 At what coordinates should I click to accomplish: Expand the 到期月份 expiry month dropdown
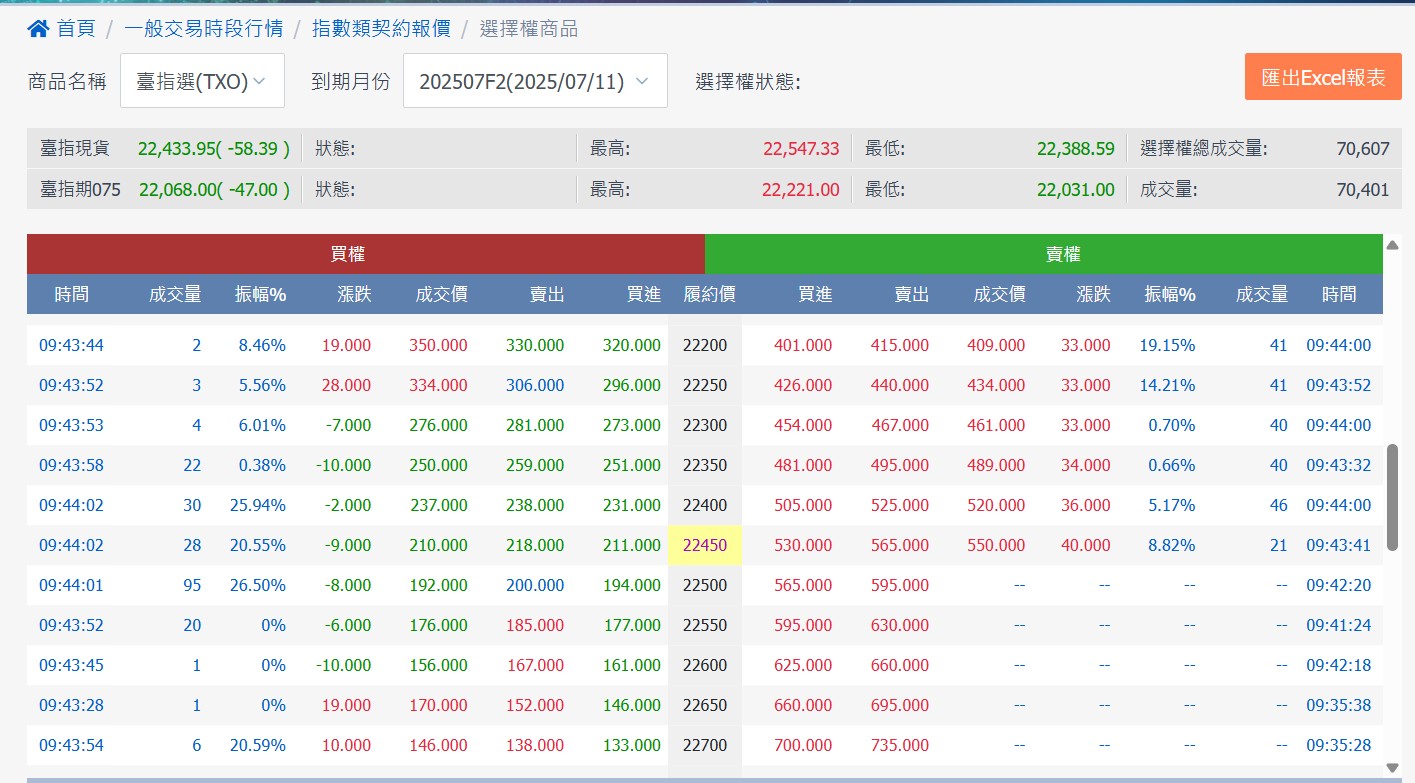point(535,81)
